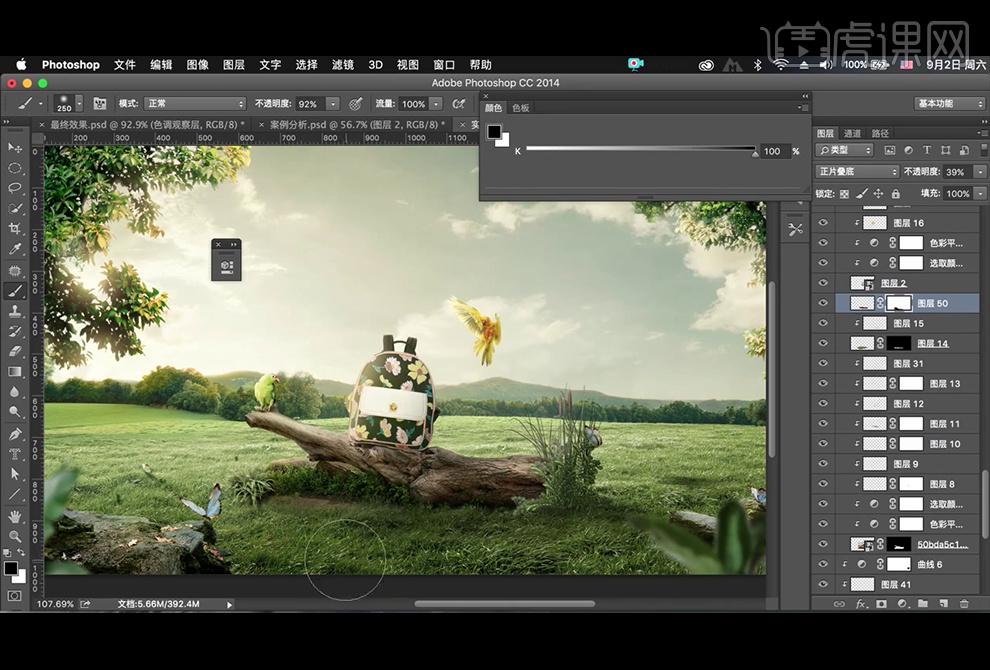Select the Lasso tool
This screenshot has height=670, width=990.
coord(15,188)
